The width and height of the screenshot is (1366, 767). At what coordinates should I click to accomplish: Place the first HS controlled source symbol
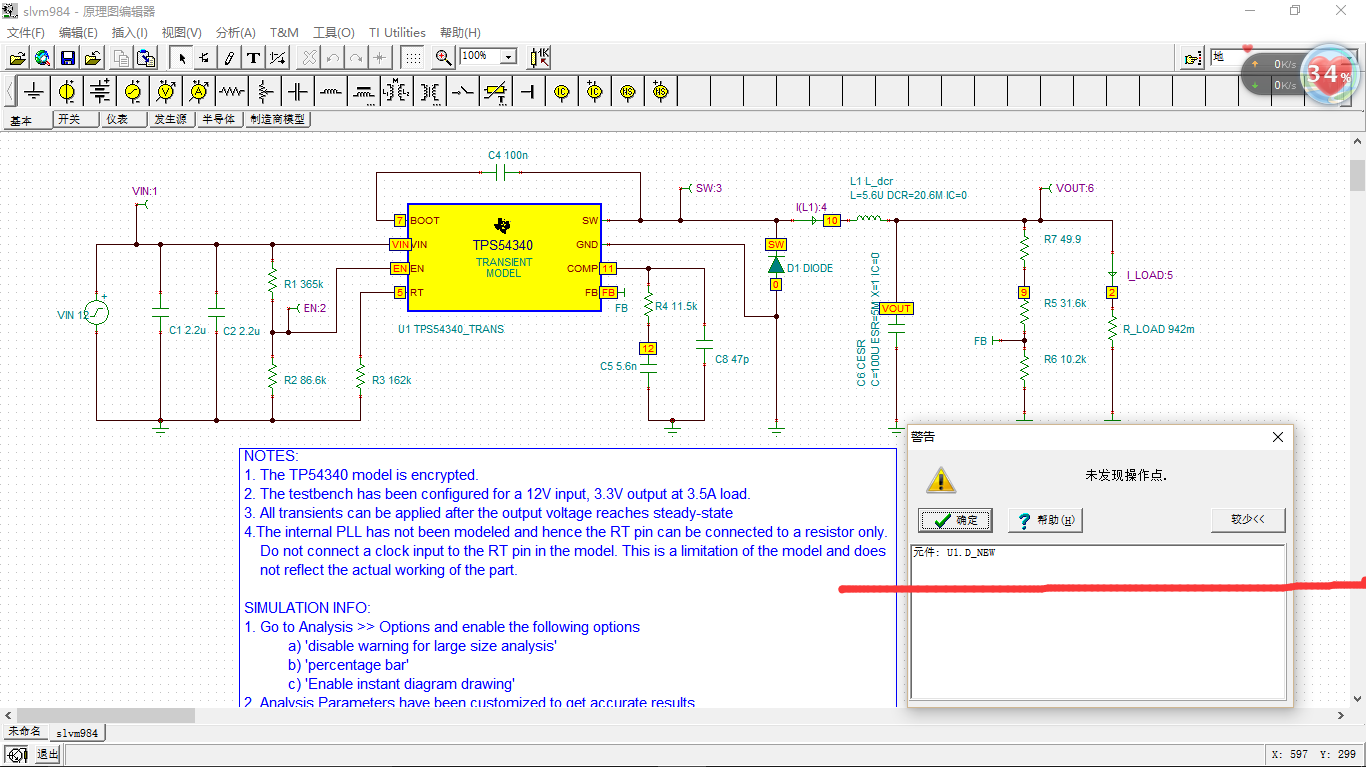(628, 92)
